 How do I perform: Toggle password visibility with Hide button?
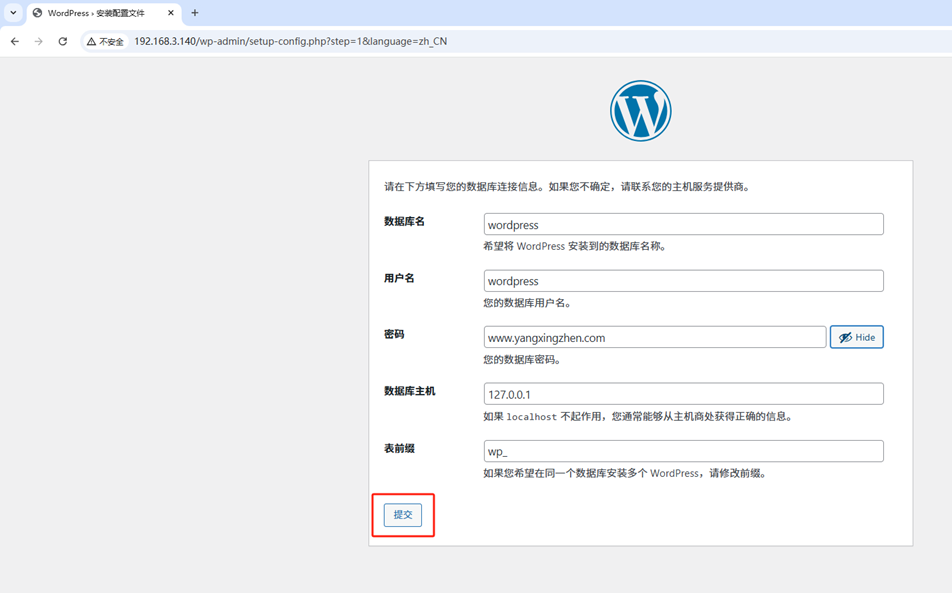pyautogui.click(x=857, y=337)
